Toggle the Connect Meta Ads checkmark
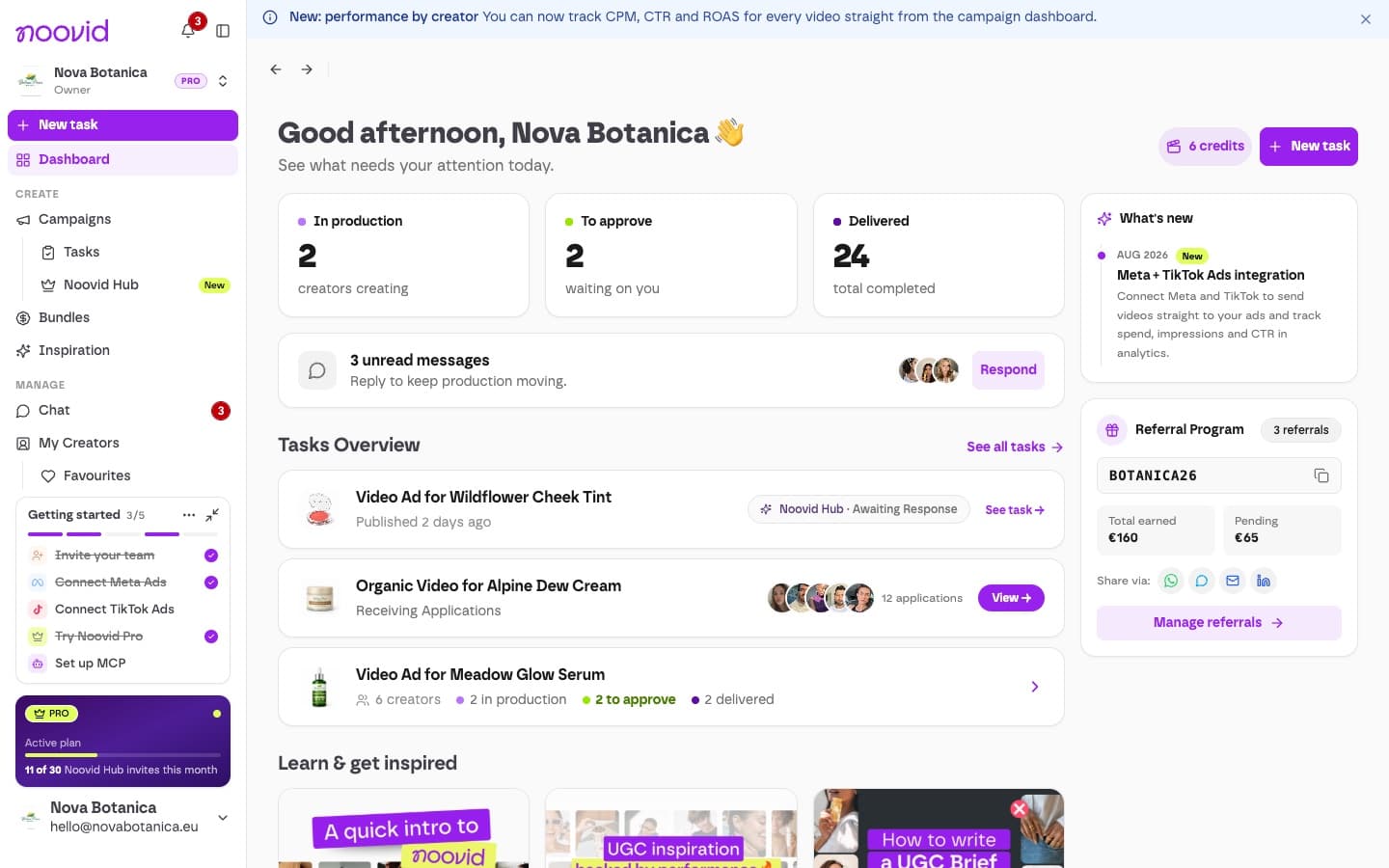Viewport: 1389px width, 868px height. tap(211, 583)
